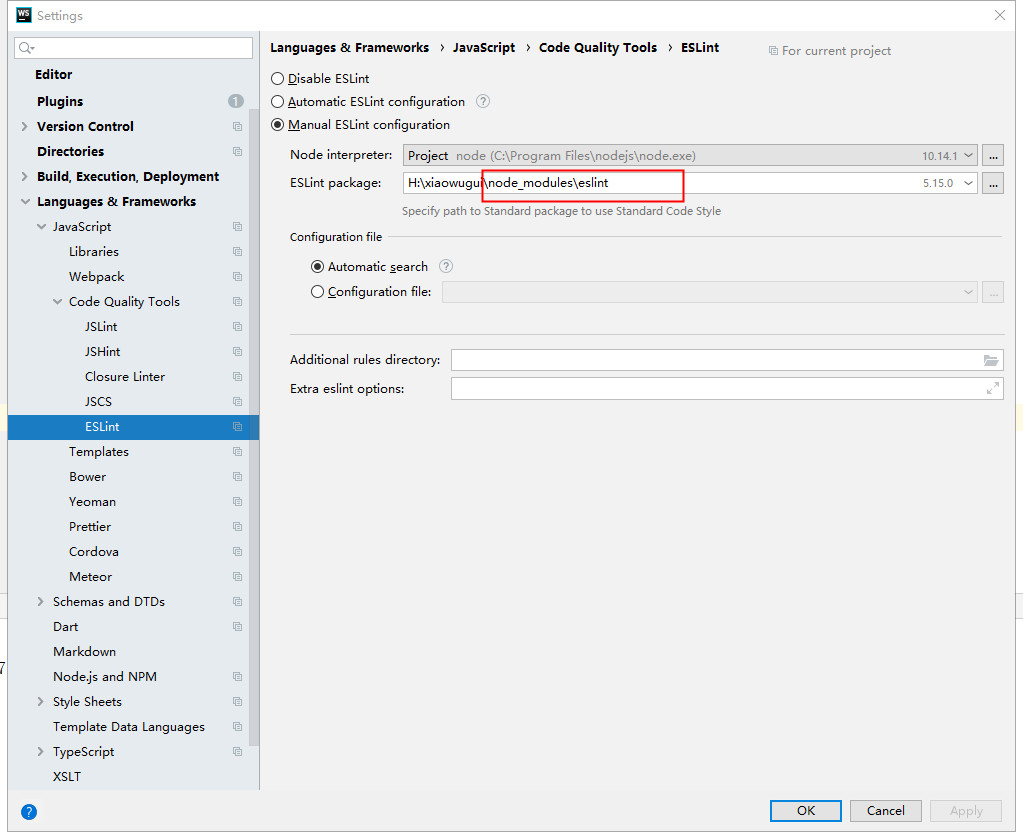Collapse the Code Quality Tools node
This screenshot has width=1023, height=839.
[x=57, y=301]
